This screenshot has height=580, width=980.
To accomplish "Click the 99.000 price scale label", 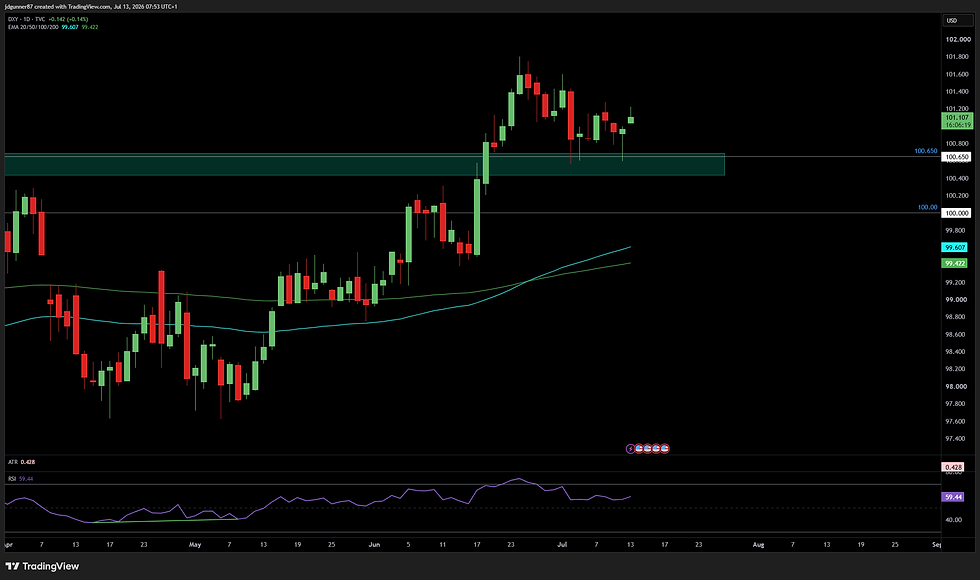I will click(957, 299).
